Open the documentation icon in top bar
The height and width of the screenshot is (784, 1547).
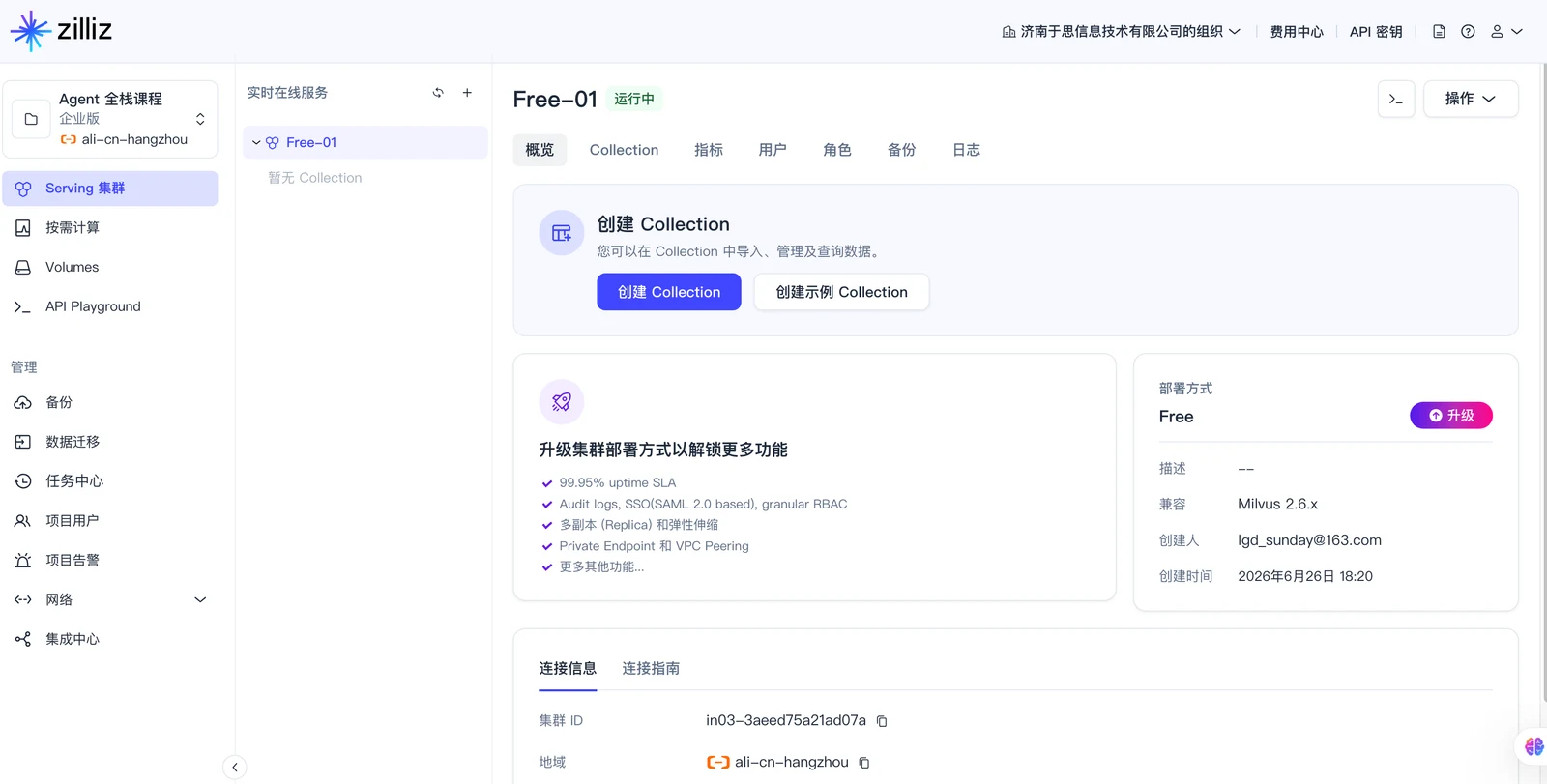point(1439,32)
